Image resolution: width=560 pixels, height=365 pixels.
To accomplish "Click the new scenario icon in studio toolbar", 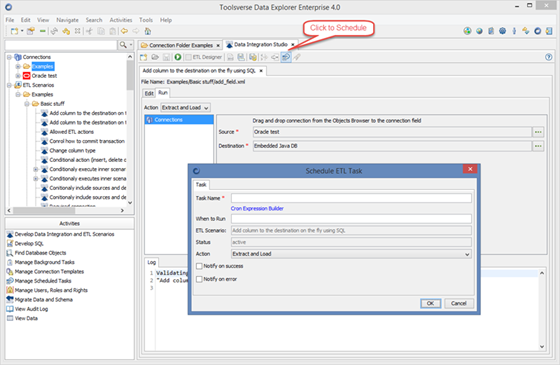I will pyautogui.click(x=144, y=57).
